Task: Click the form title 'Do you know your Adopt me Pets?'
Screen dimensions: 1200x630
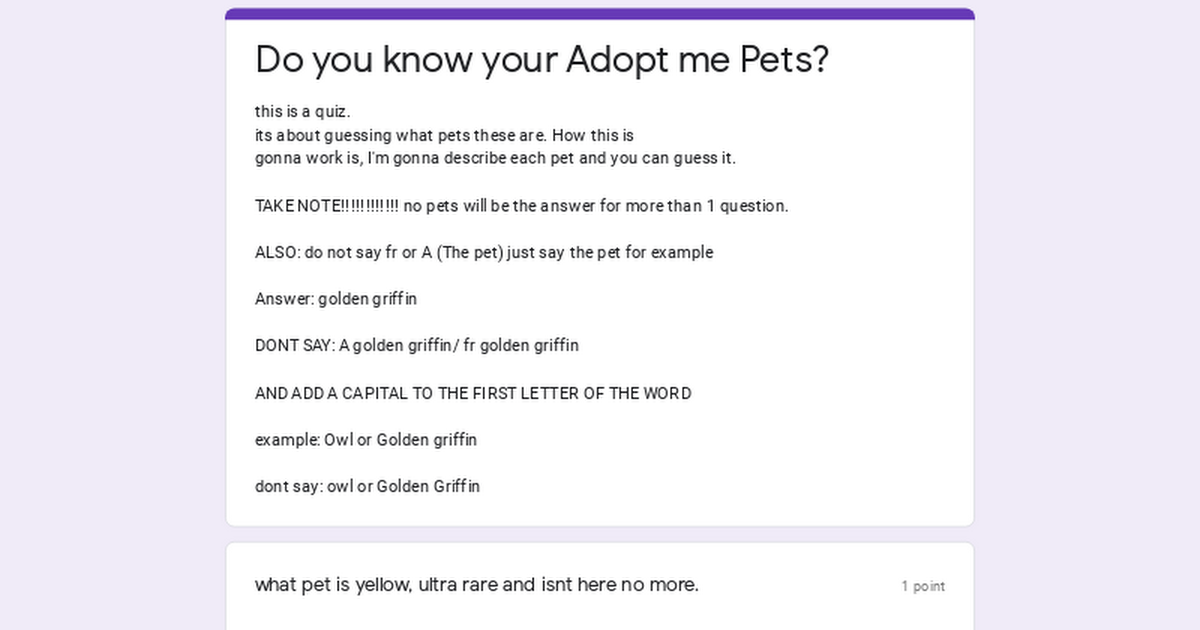Action: [542, 60]
